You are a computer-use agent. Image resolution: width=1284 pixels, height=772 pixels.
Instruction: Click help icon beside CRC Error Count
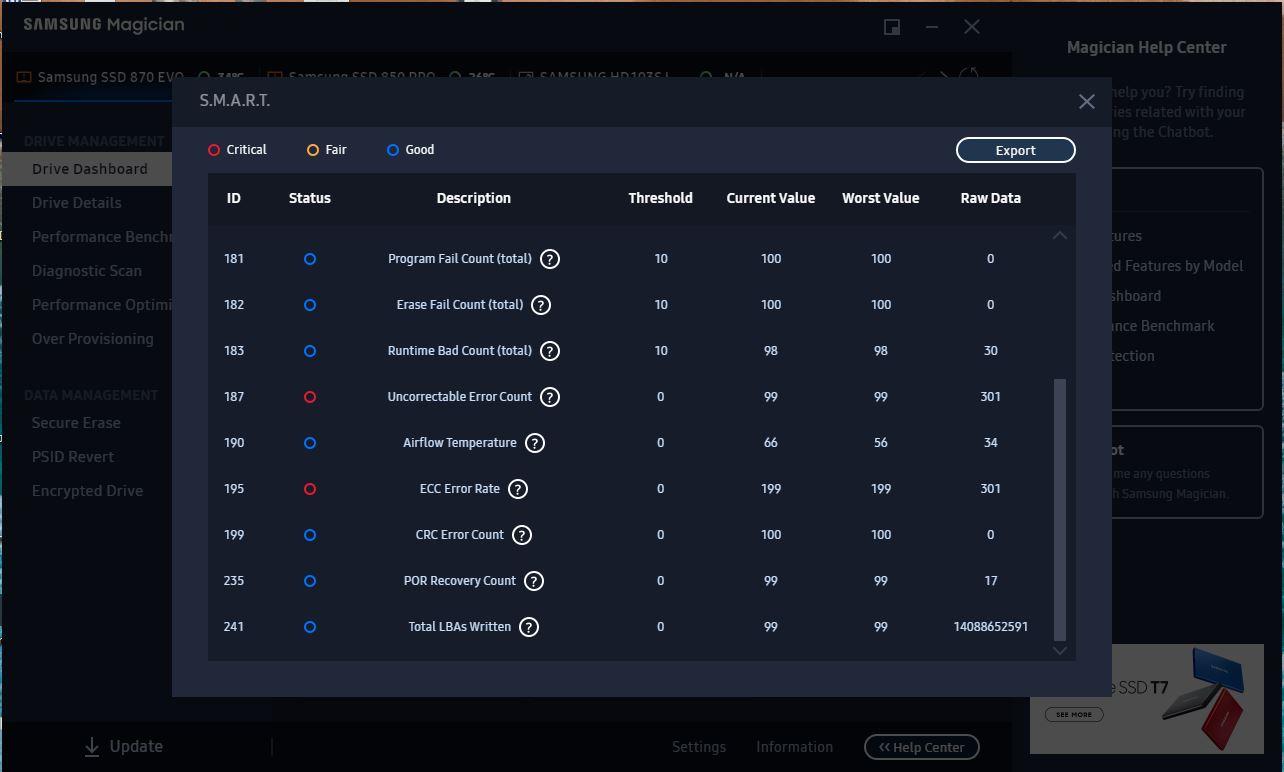522,535
